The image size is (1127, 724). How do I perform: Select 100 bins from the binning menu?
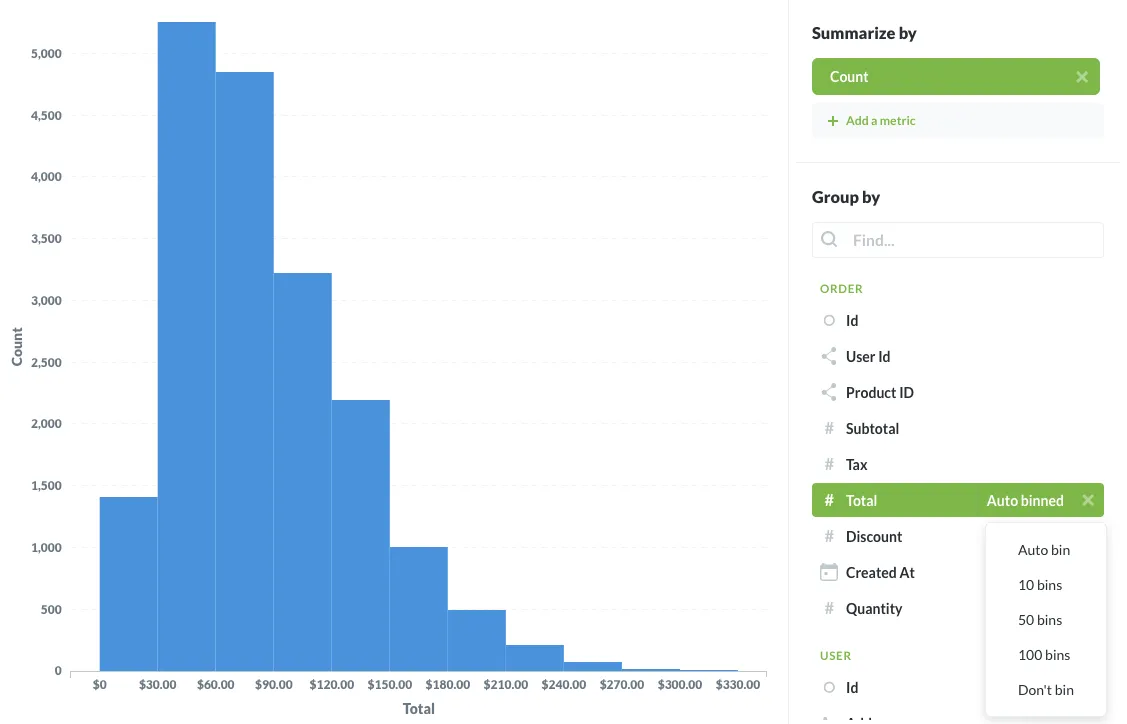(1044, 655)
